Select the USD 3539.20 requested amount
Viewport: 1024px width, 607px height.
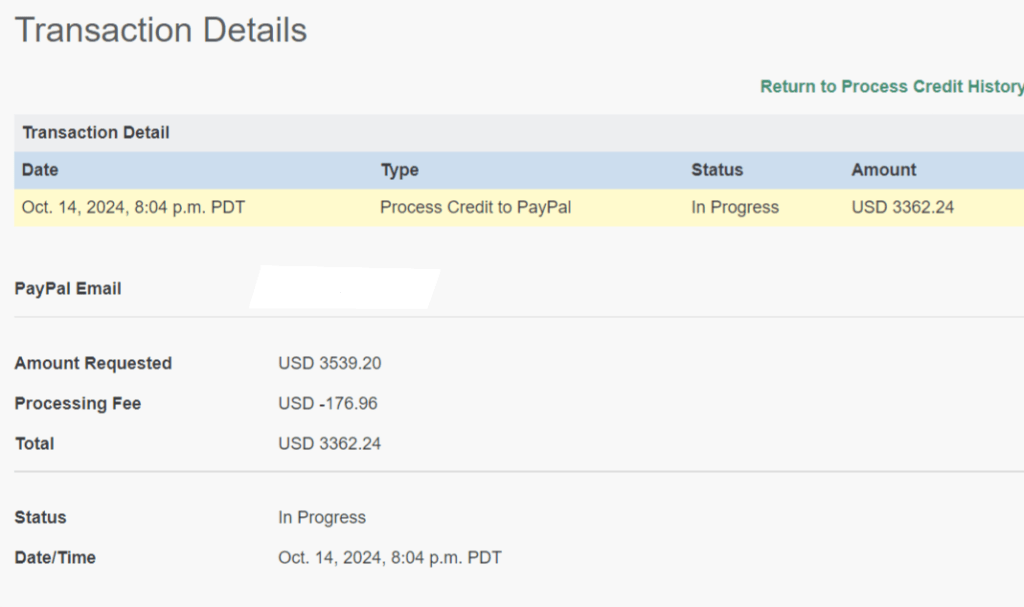[x=329, y=363]
